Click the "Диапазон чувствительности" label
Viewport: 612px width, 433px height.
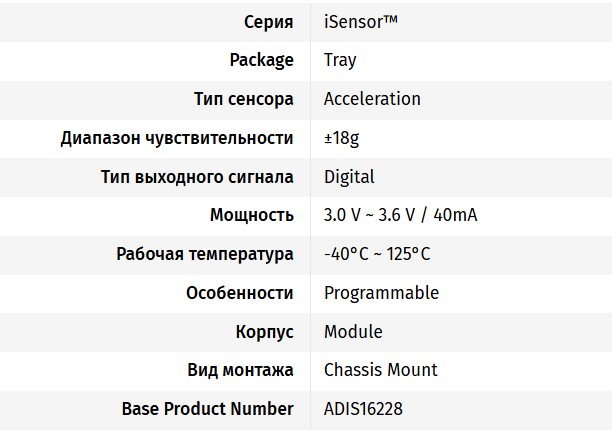tap(177, 138)
